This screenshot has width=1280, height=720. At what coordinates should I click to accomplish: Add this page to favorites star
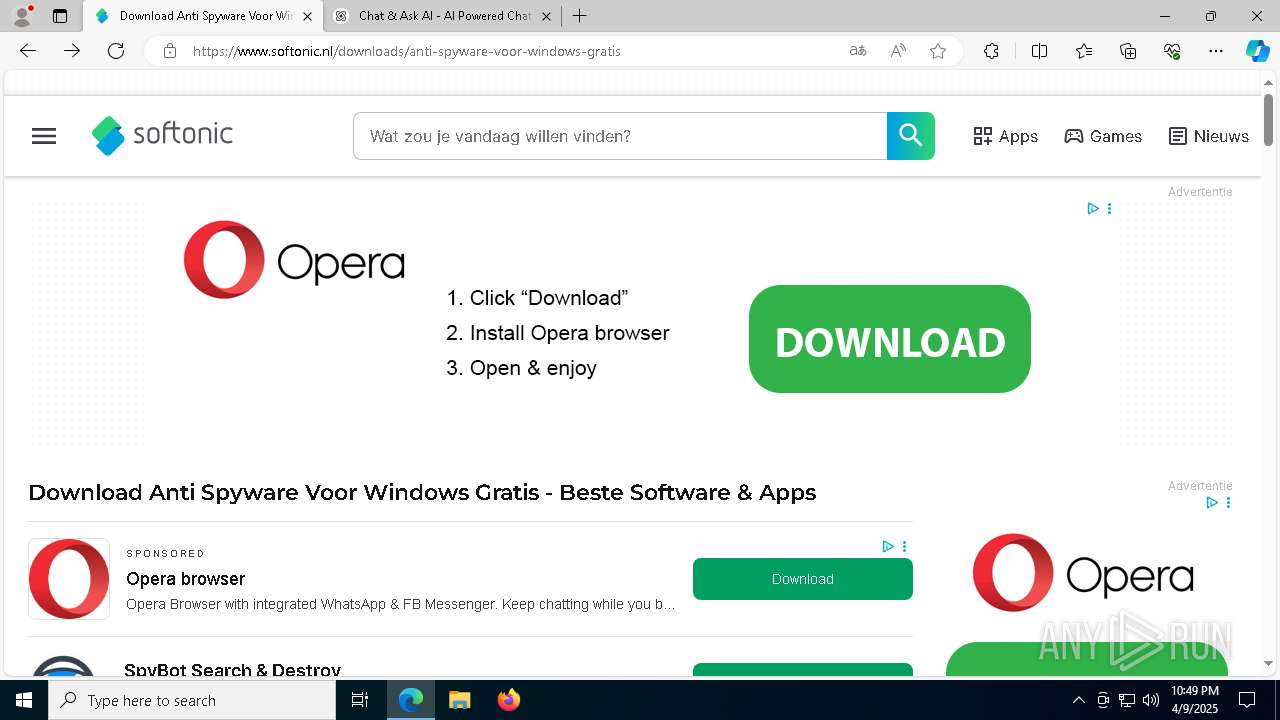coord(938,51)
